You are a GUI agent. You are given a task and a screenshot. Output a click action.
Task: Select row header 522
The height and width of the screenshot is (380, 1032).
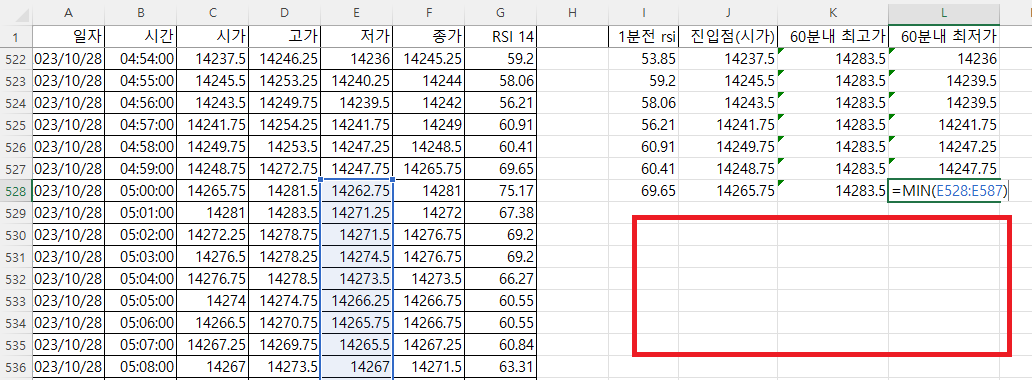click(x=16, y=59)
